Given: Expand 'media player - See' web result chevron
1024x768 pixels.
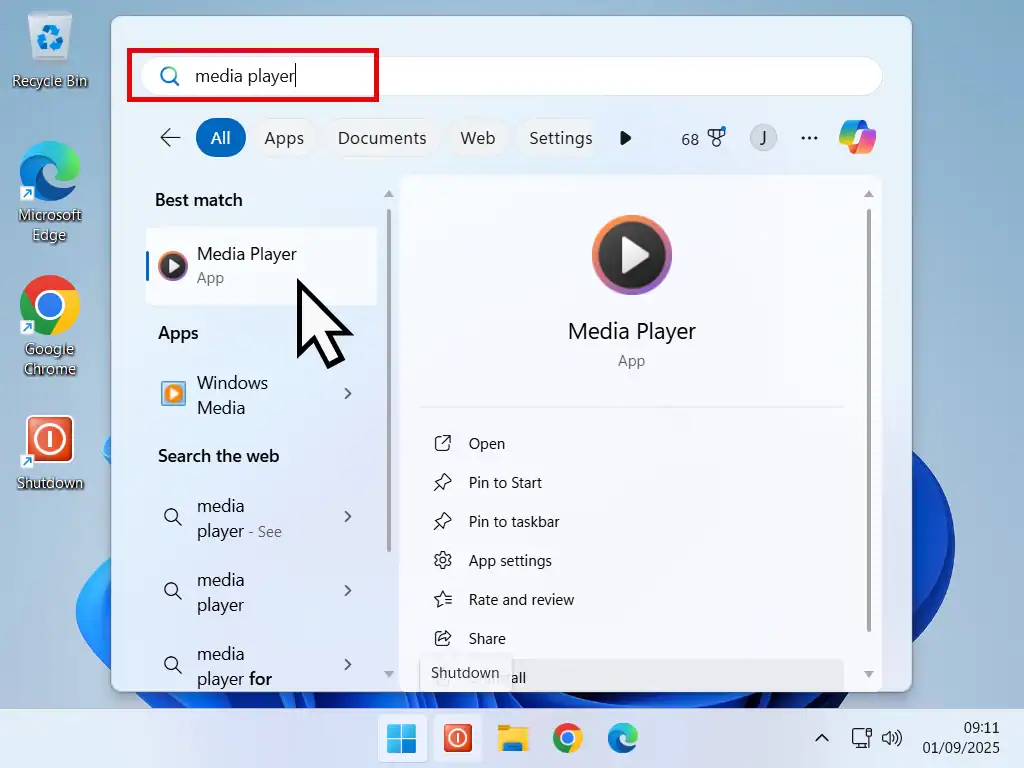Looking at the screenshot, I should [348, 517].
